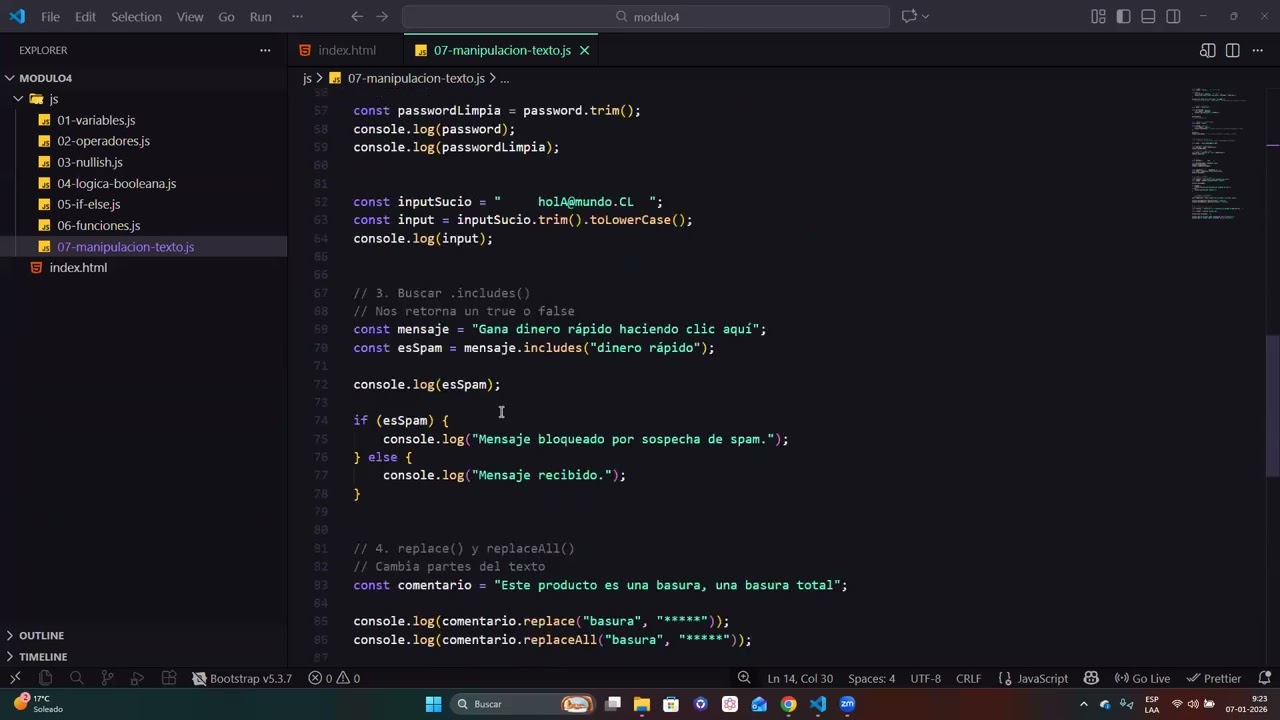Viewport: 1280px width, 720px height.
Task: Switch to the index.html editor tab
Action: tap(346, 50)
